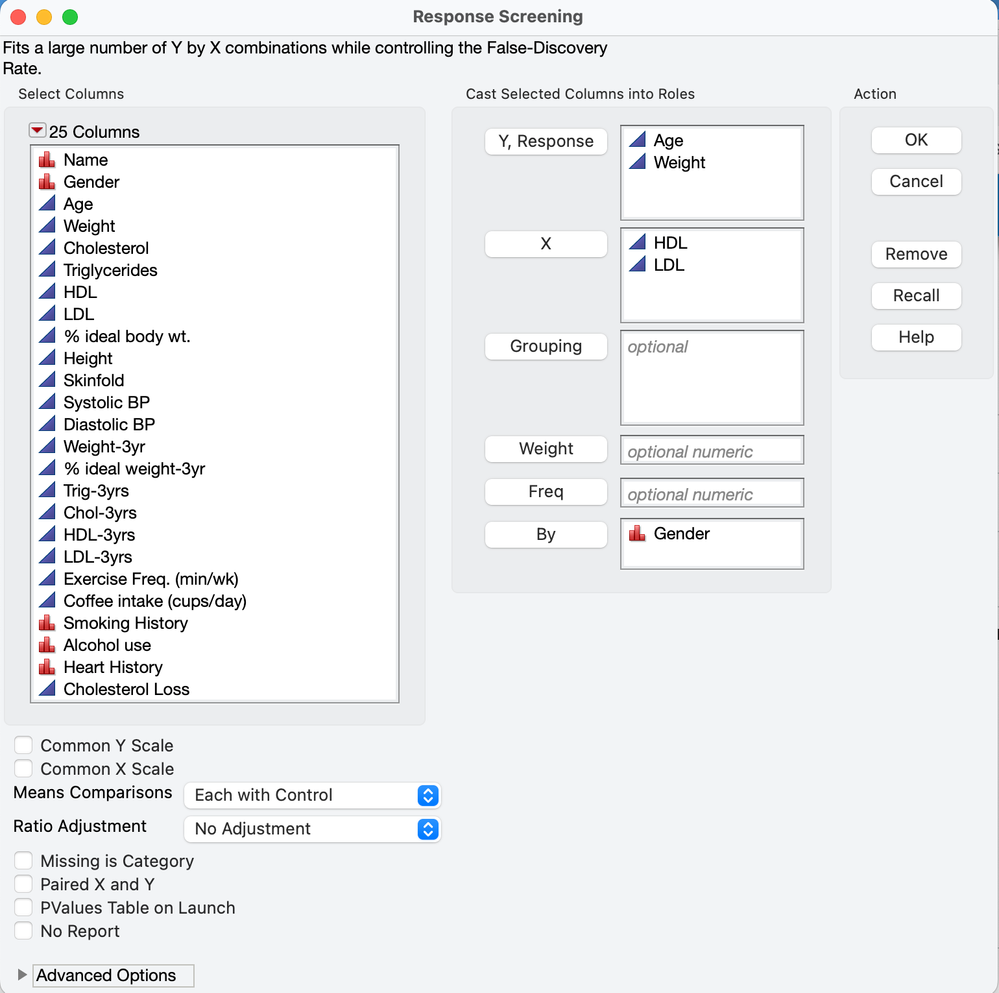Viewport: 999px width, 993px height.
Task: Click the HDL icon in X role
Action: pos(637,243)
